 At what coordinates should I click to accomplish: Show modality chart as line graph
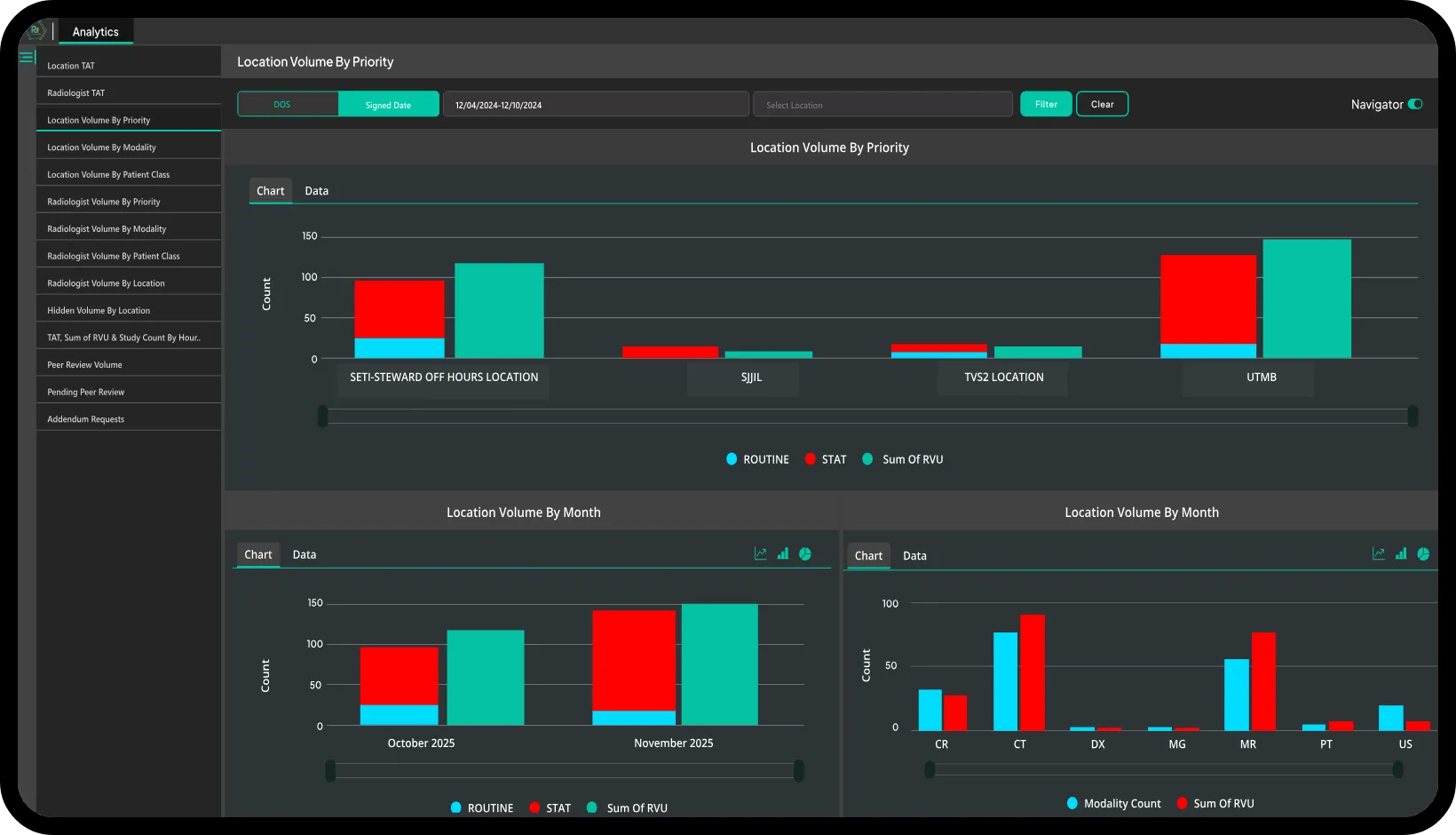(x=1379, y=554)
